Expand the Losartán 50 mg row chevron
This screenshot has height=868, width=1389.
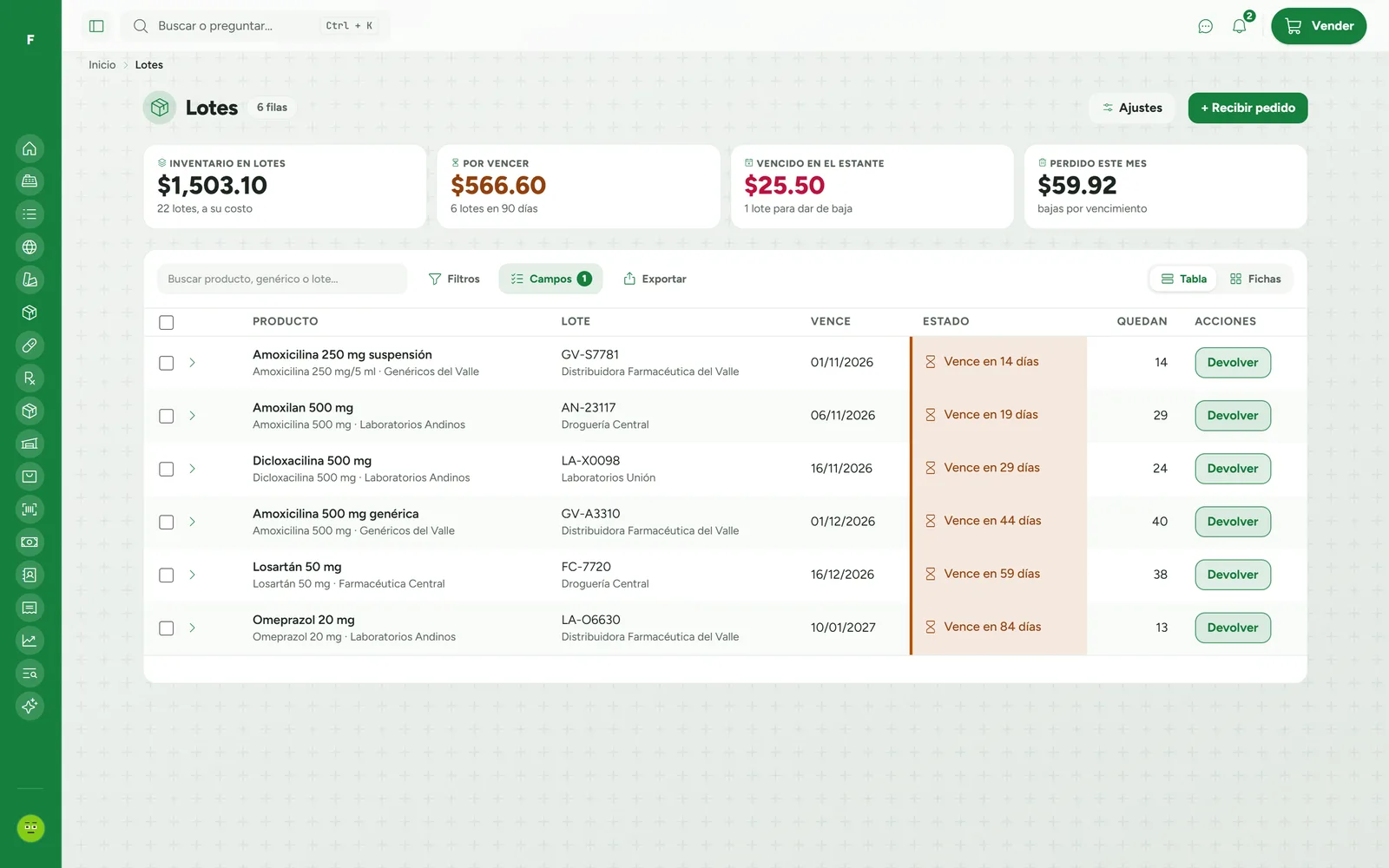point(192,575)
